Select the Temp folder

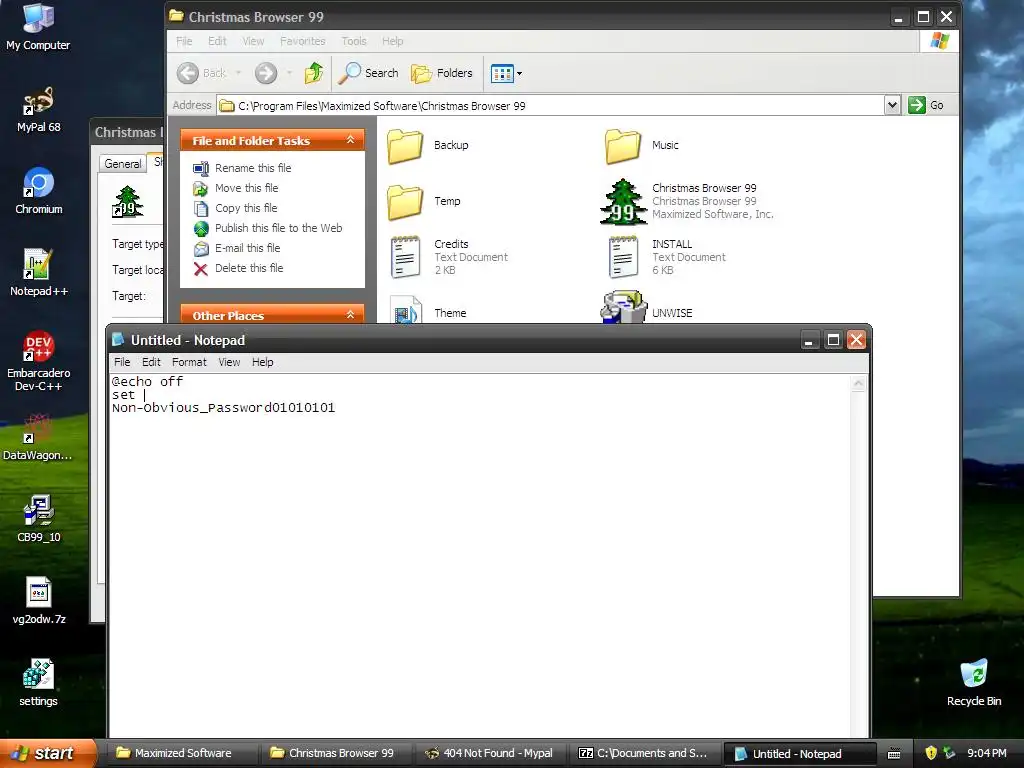(x=424, y=202)
